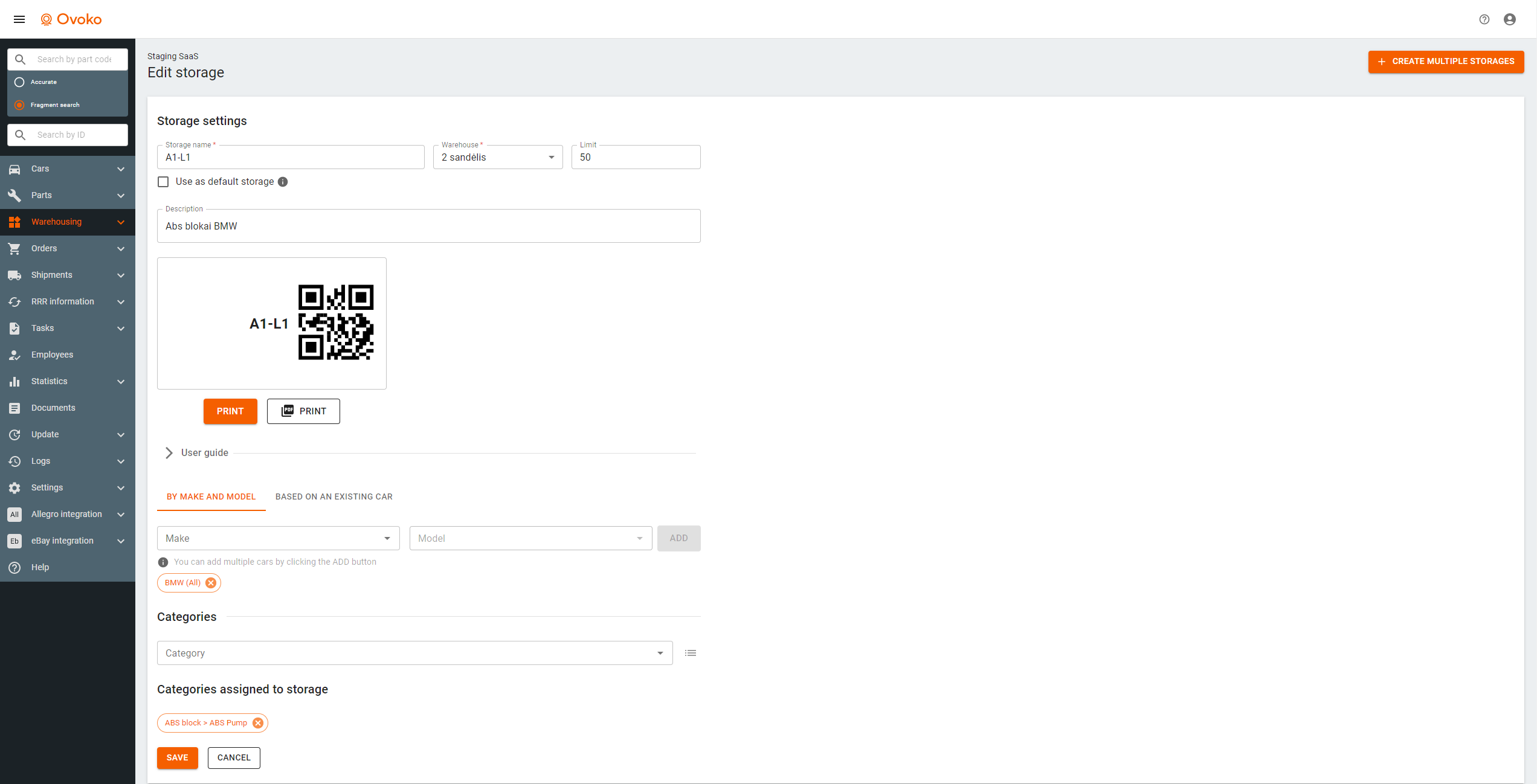Select the Accurate search radio button
The width and height of the screenshot is (1537, 784).
(19, 82)
